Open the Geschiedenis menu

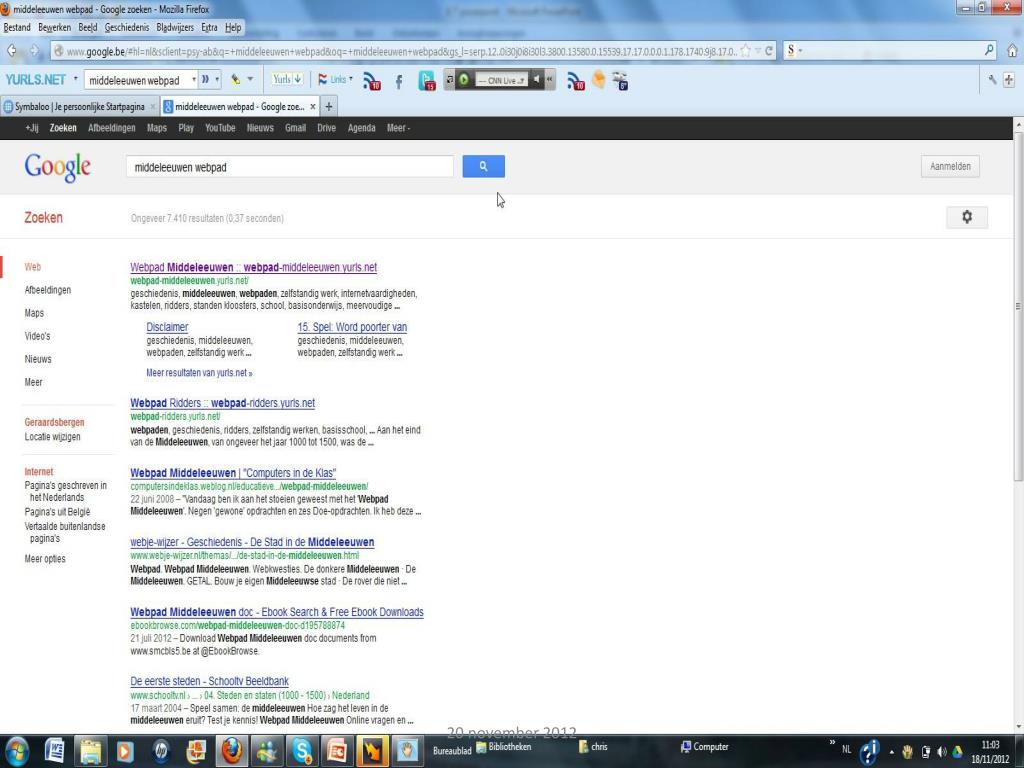tap(127, 27)
